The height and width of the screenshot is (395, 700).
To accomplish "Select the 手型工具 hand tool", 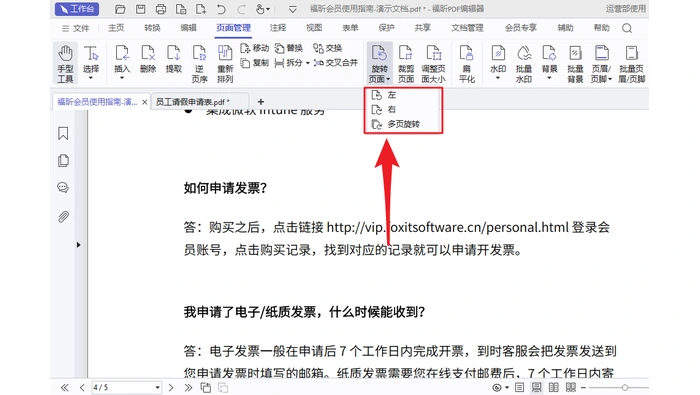I will click(x=65, y=63).
